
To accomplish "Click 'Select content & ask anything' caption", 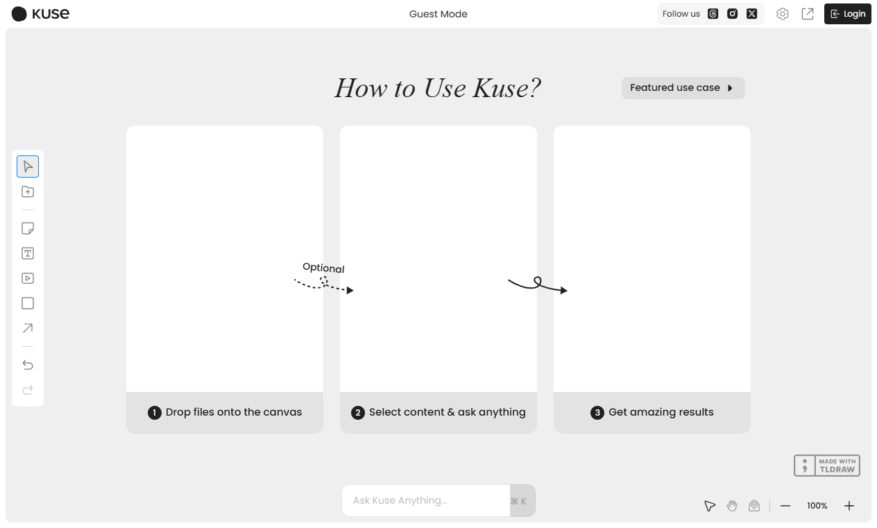I will coord(447,412).
